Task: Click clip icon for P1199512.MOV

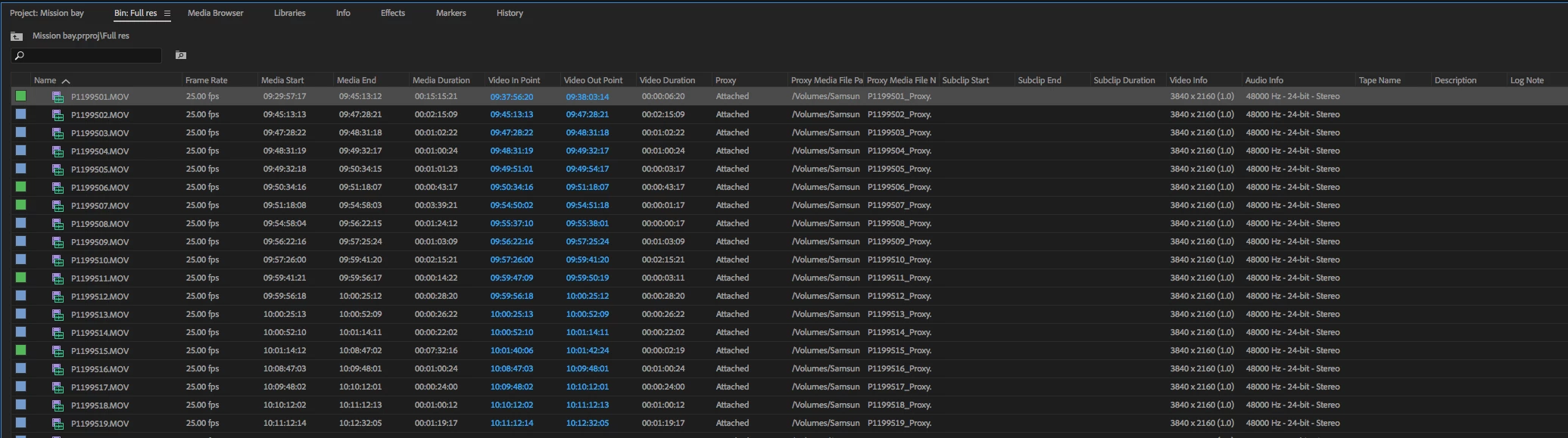Action: click(58, 297)
